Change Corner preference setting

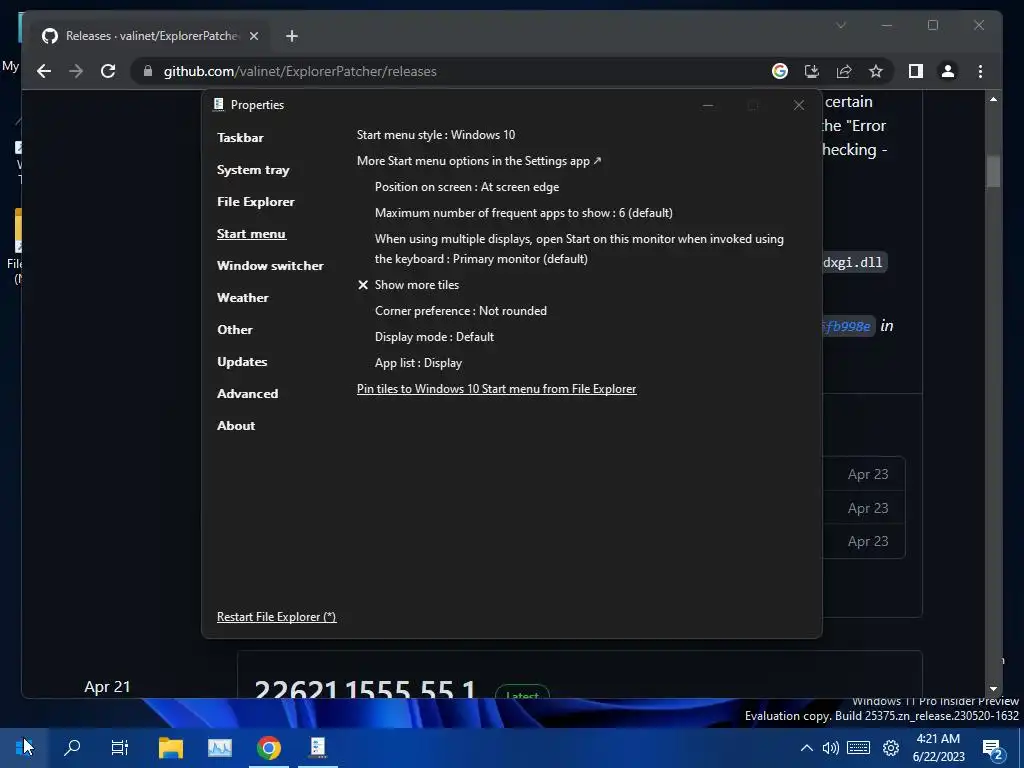(x=460, y=311)
